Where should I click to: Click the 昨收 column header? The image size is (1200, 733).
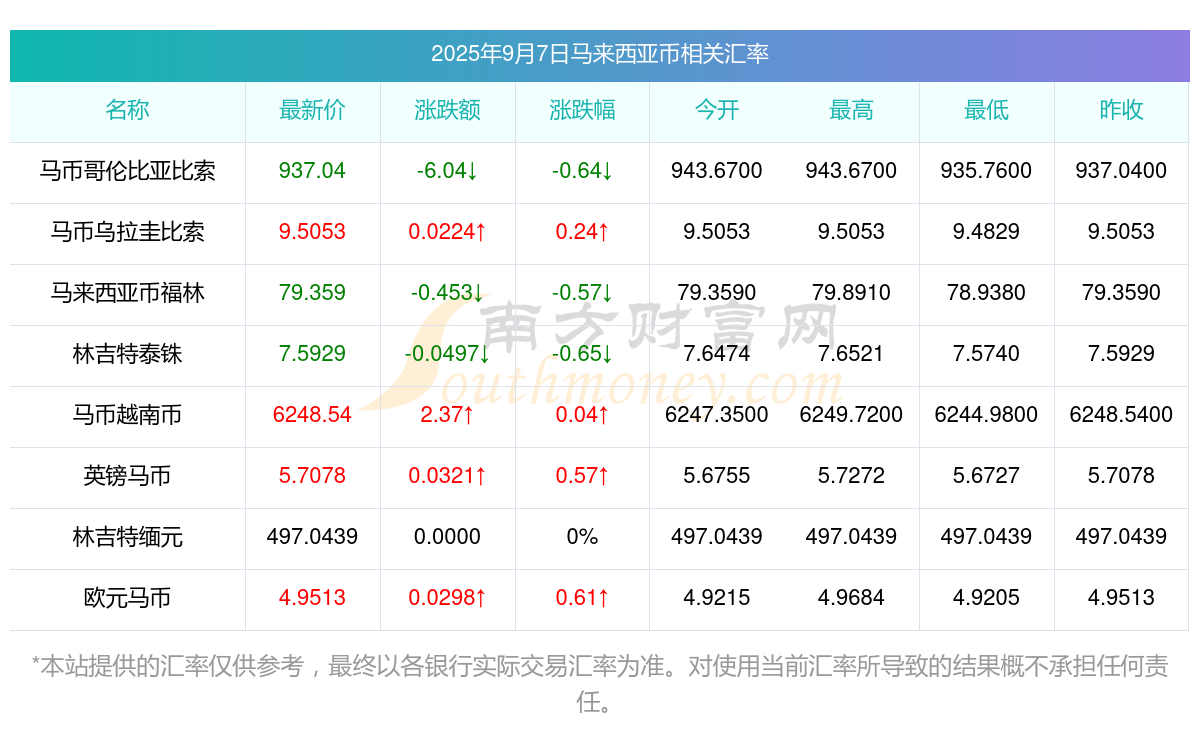1121,110
